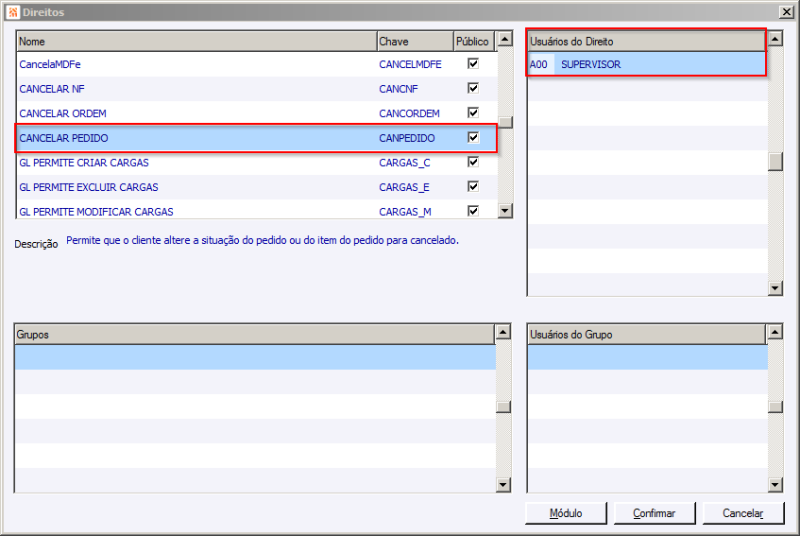
Task: Click up arrow of Usuários do Direito scrollbar
Action: [x=776, y=39]
